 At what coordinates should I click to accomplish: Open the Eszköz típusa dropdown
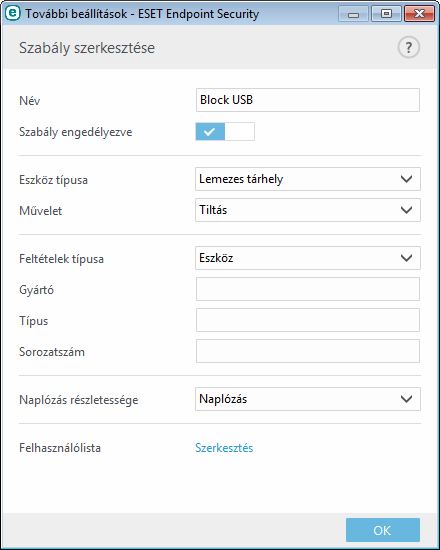308,179
